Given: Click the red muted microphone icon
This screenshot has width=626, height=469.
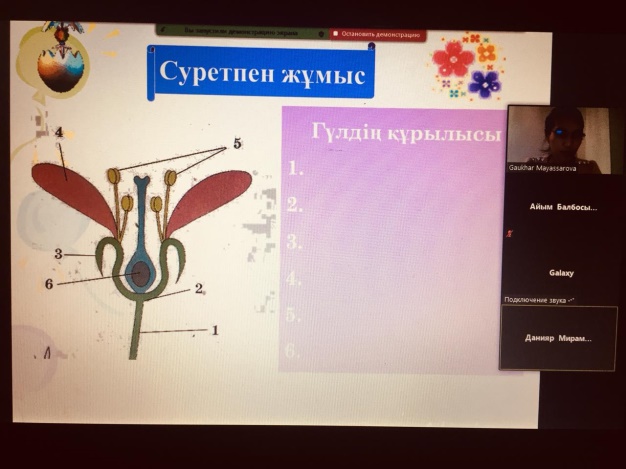Looking at the screenshot, I should coord(509,234).
